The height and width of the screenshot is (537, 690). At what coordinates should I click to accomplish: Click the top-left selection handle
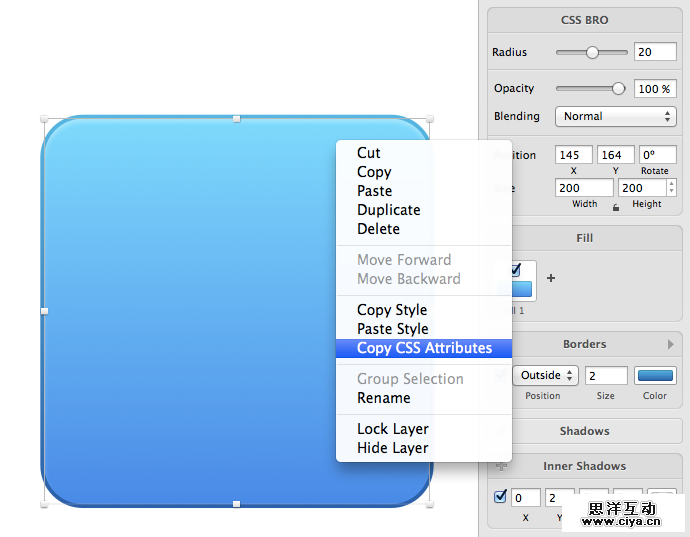[44, 119]
